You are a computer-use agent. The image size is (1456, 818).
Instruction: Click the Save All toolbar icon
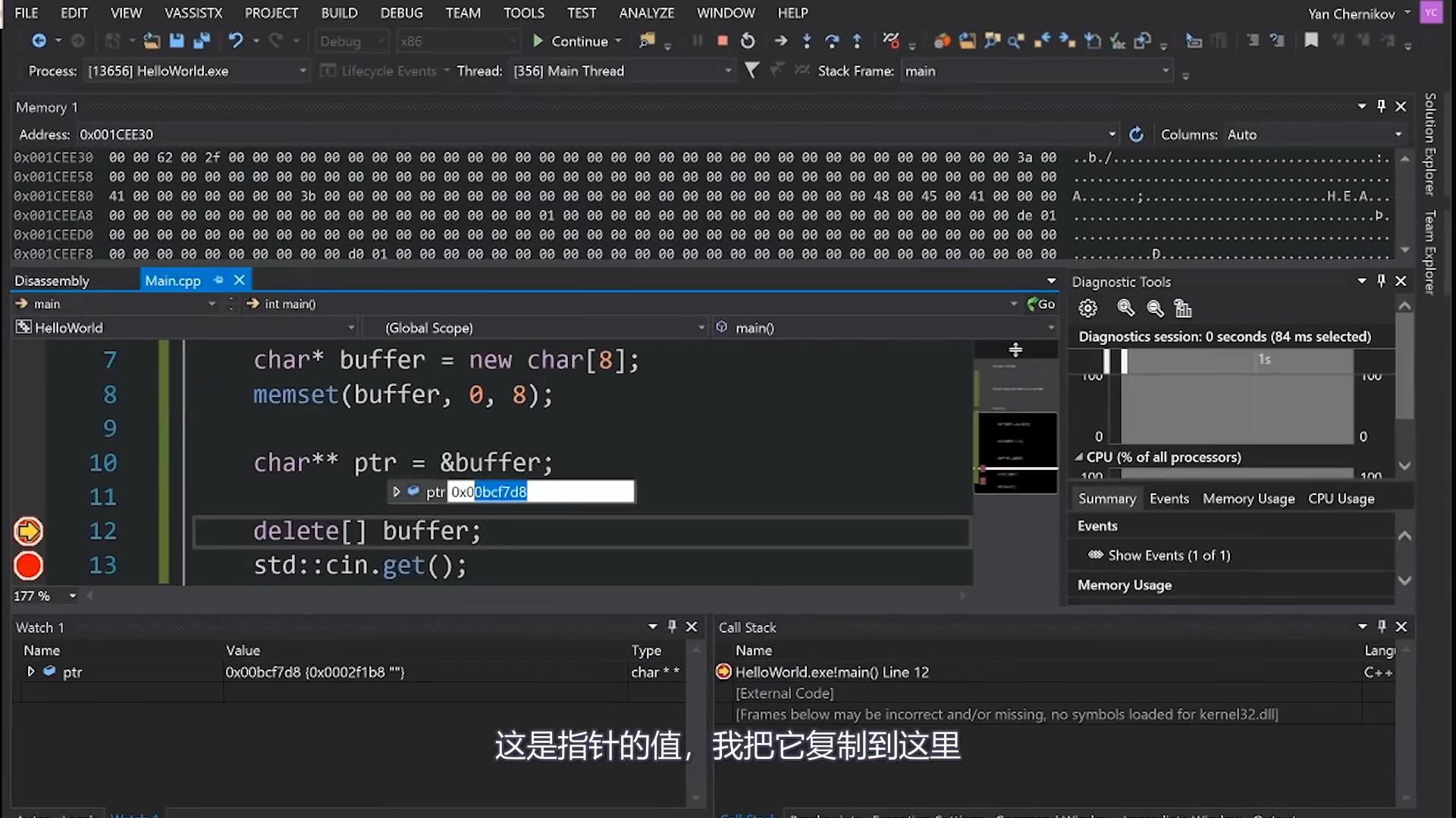pyautogui.click(x=202, y=41)
